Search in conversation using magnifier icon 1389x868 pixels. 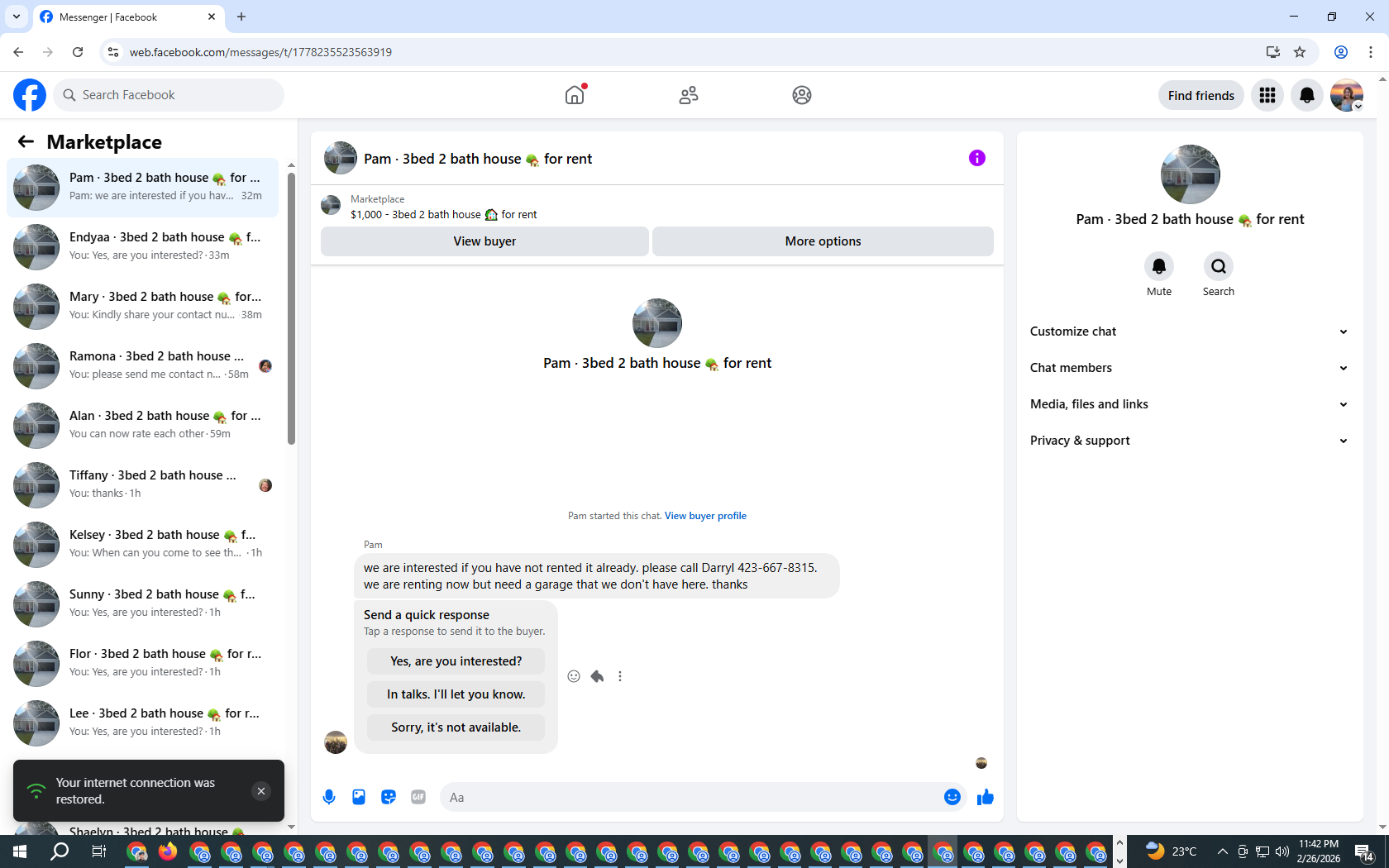(x=1219, y=266)
